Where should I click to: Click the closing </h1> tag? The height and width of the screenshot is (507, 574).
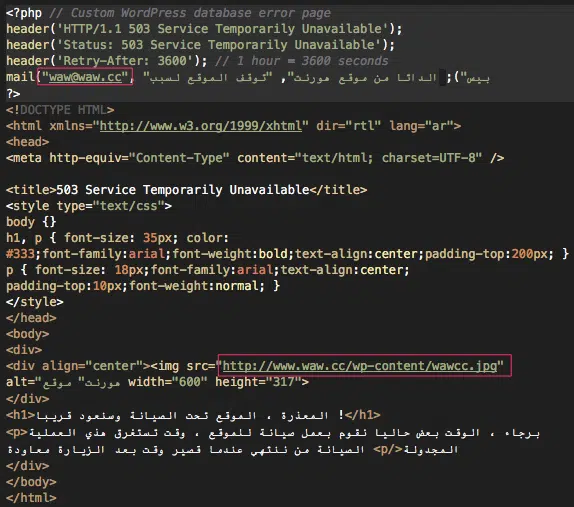pyautogui.click(x=362, y=415)
